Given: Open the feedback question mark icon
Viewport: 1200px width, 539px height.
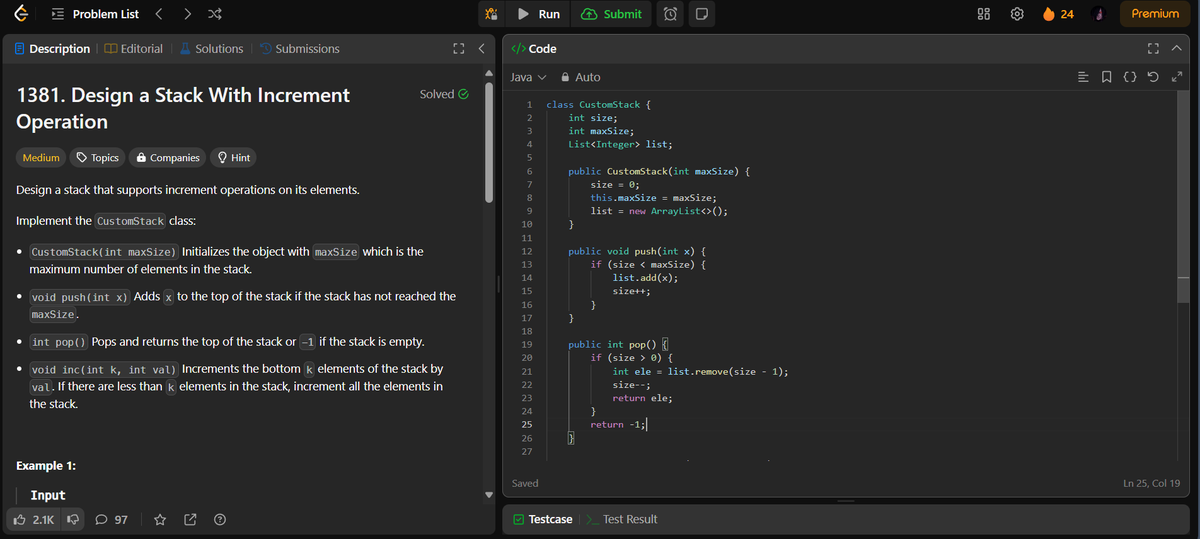Looking at the screenshot, I should coord(218,519).
